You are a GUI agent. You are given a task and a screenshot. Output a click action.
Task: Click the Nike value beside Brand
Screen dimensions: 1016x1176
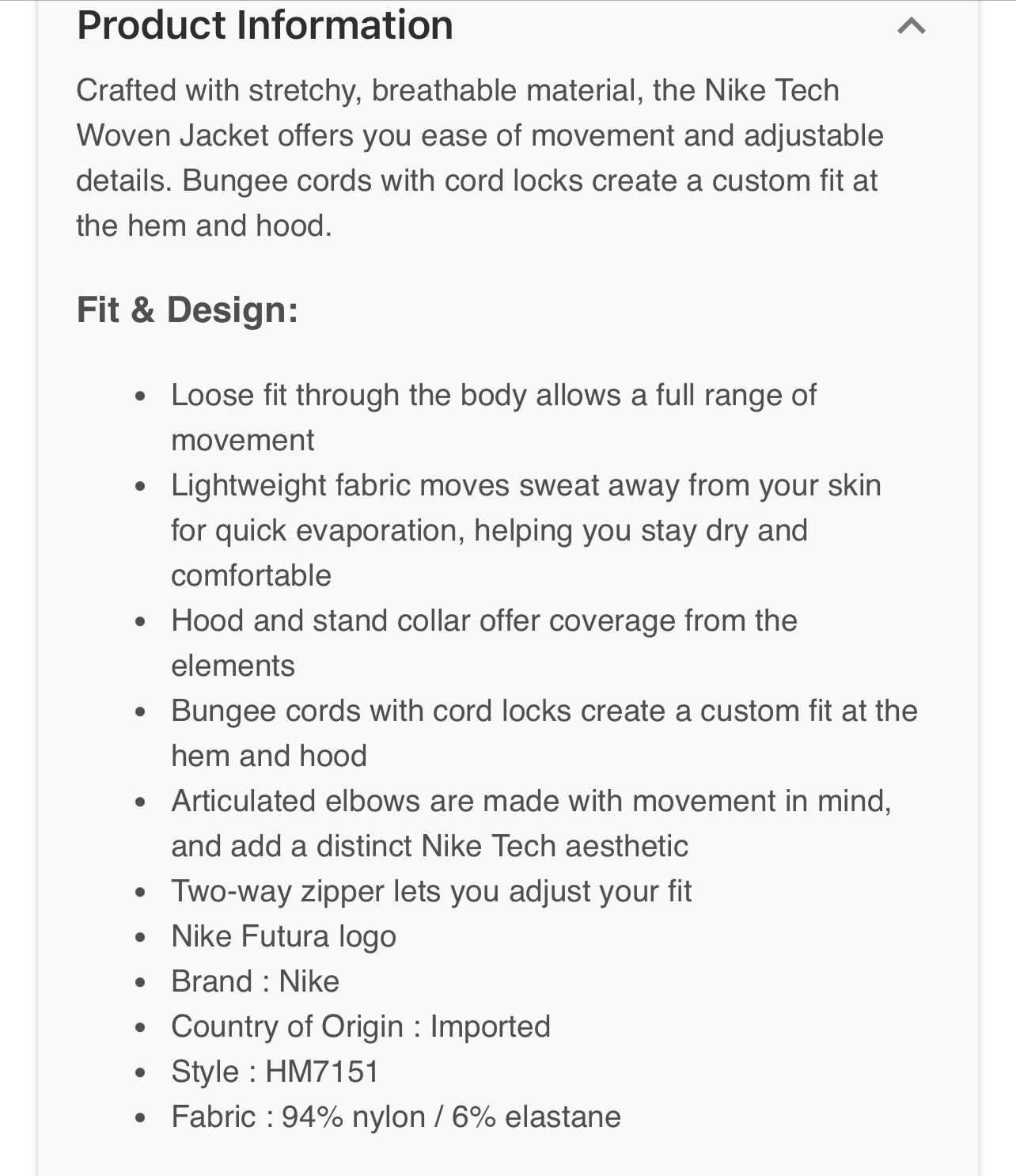pos(309,981)
